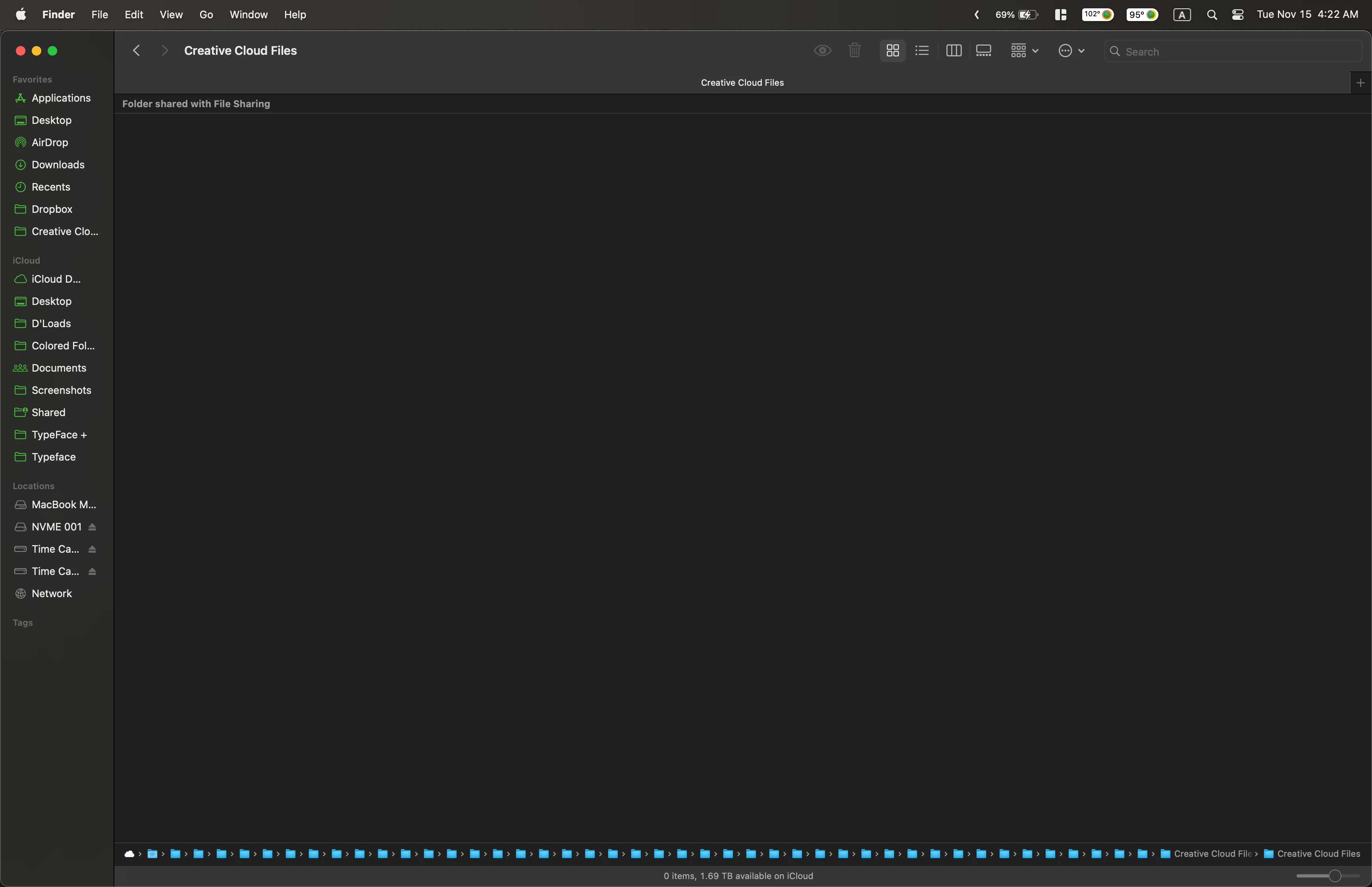This screenshot has height=887, width=1372.
Task: Switch to icon view
Action: pyautogui.click(x=892, y=51)
